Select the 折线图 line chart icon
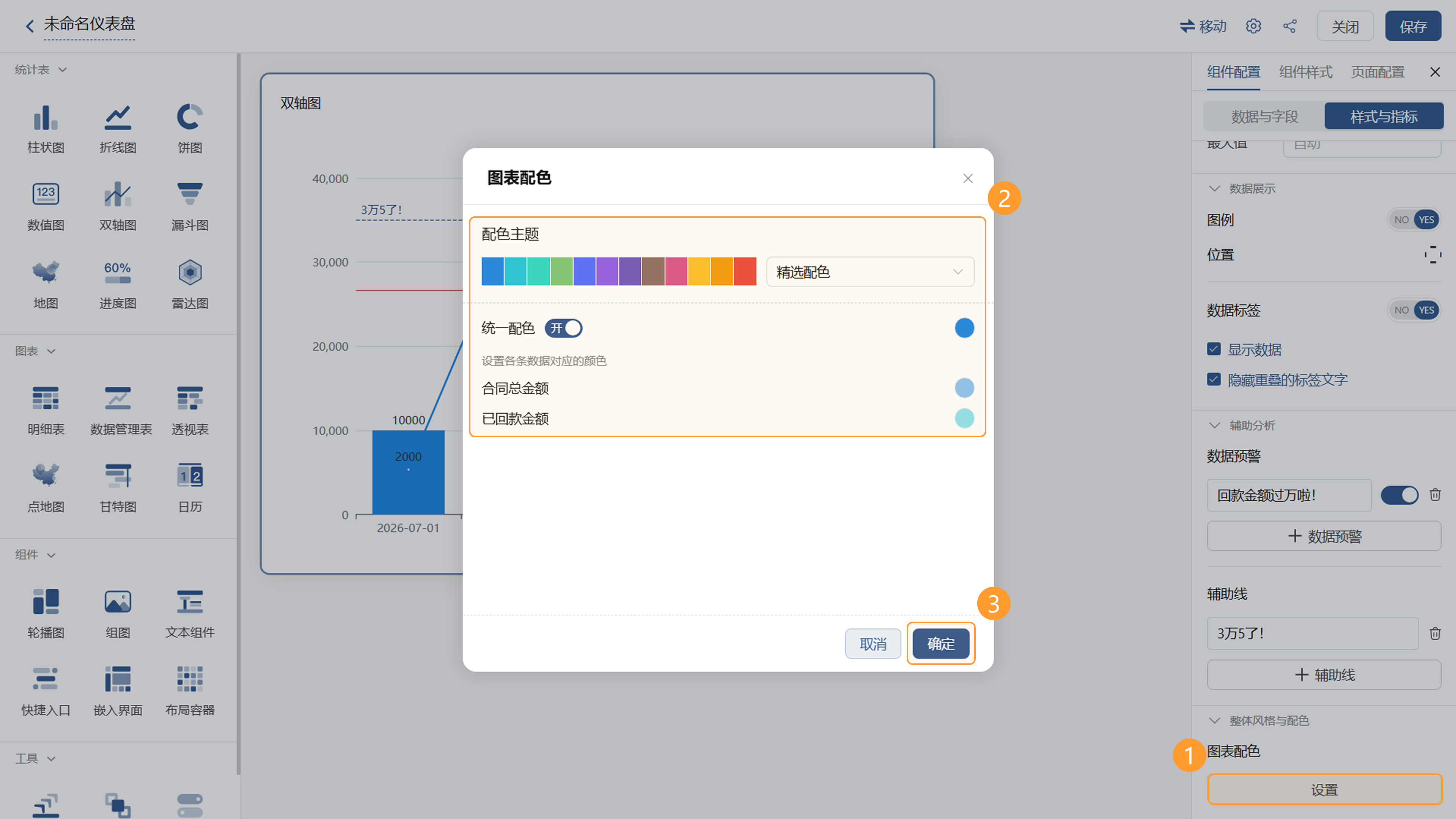The height and width of the screenshot is (819, 1456). pos(118,118)
